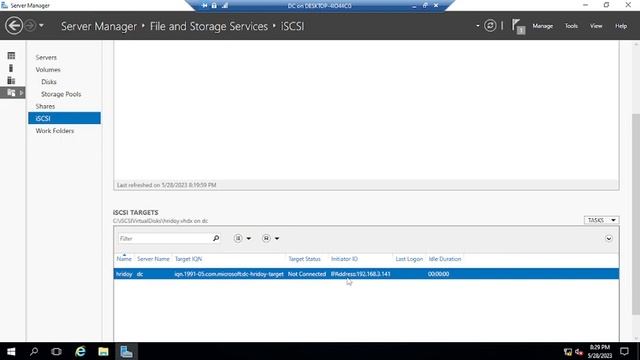Sort by the Last Logon column header

[409, 259]
